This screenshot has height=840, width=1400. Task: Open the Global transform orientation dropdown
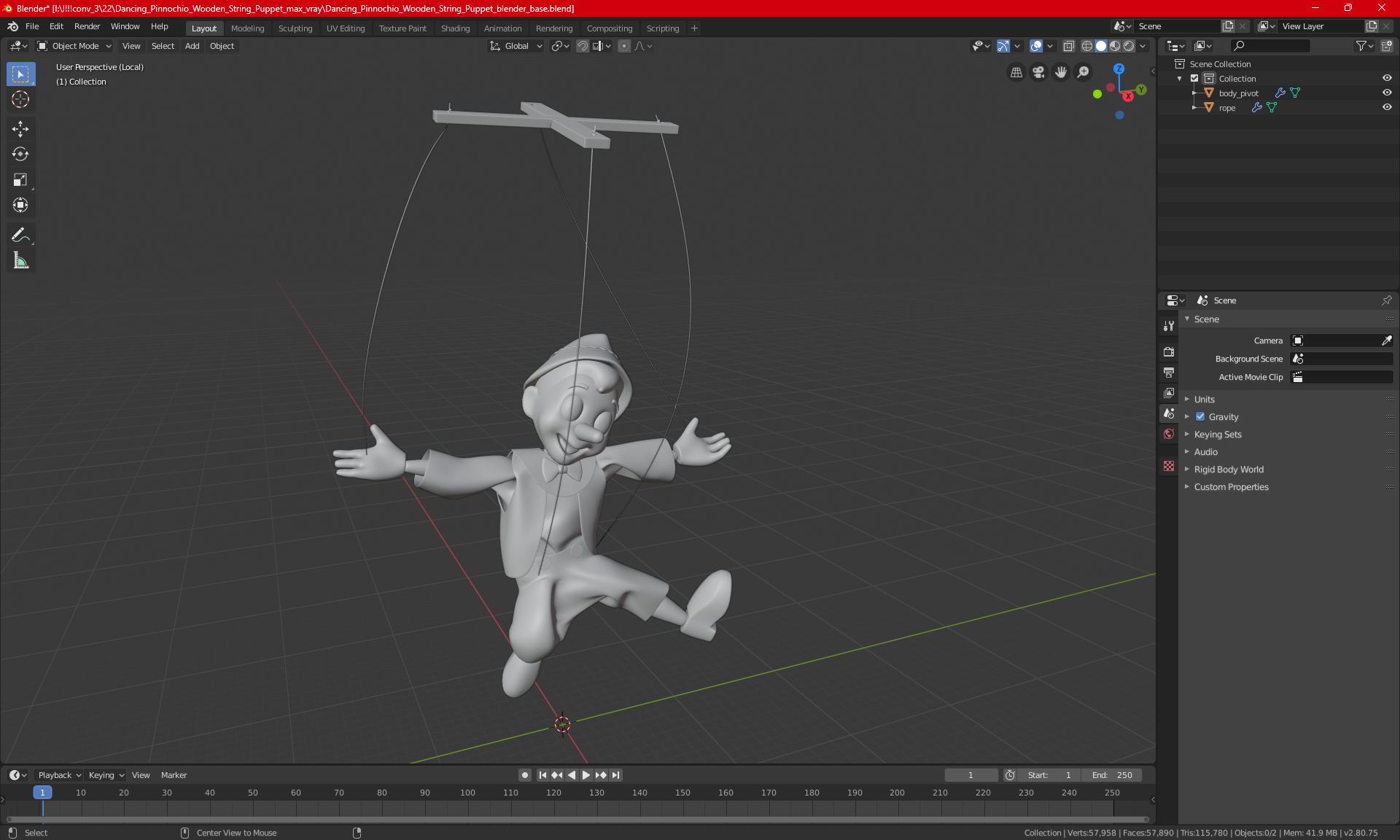[516, 46]
